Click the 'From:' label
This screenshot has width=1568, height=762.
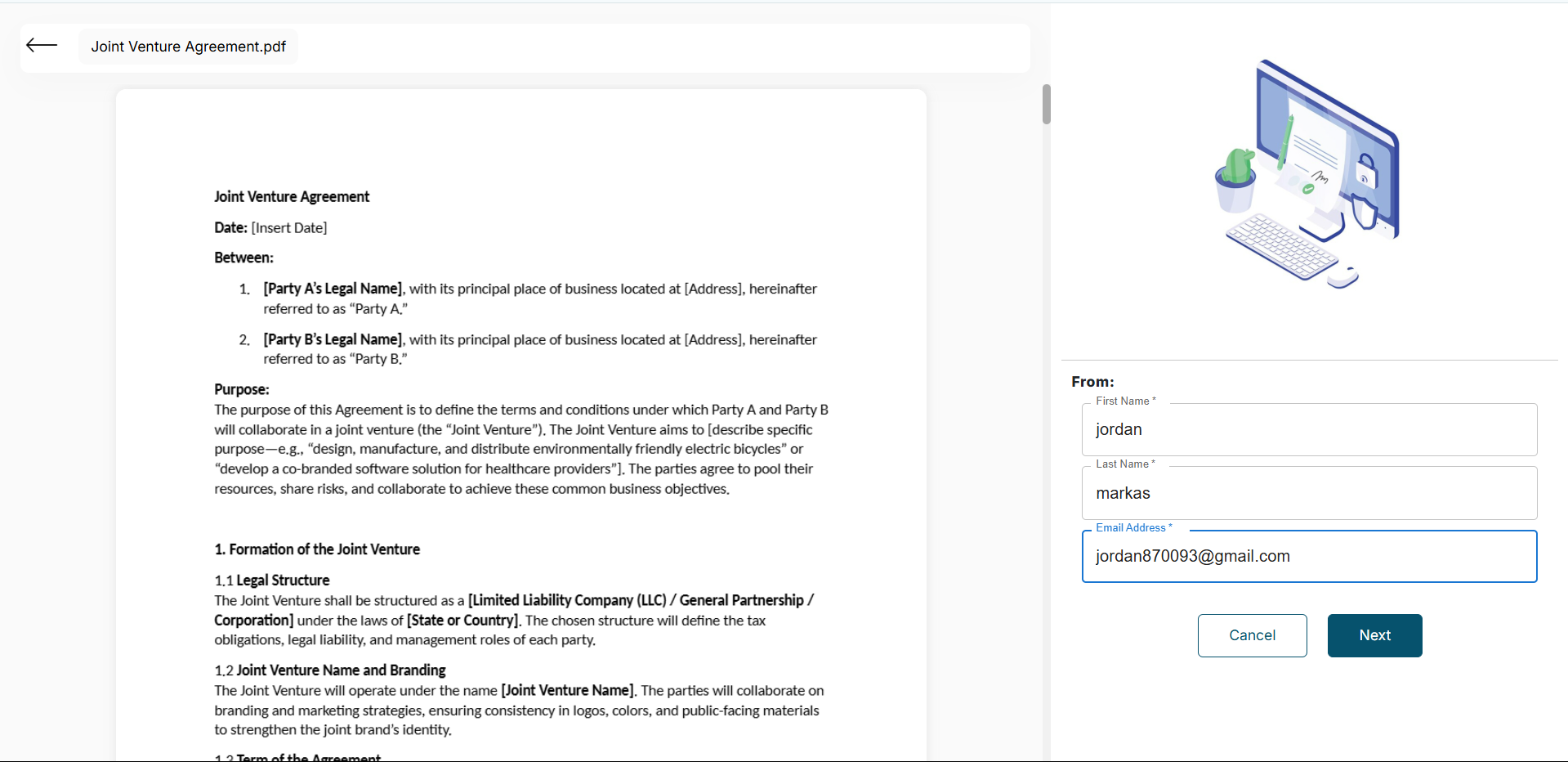pyautogui.click(x=1092, y=382)
